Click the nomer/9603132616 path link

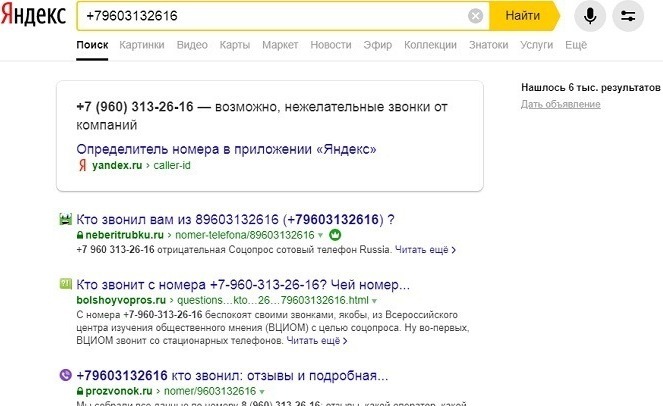210,391
